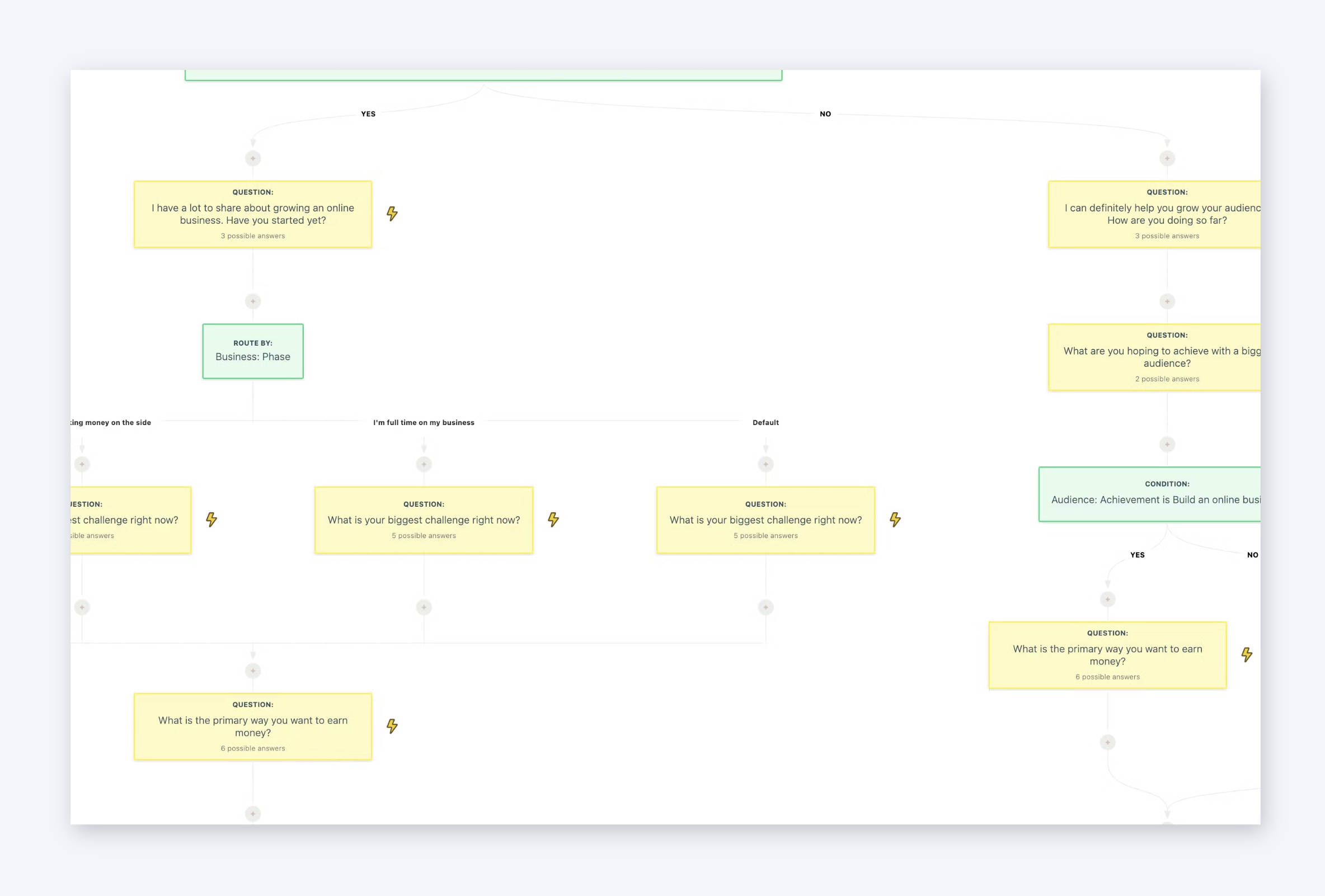Image resolution: width=1325 pixels, height=896 pixels.
Task: Open the Audience: Achievement condition node
Action: pyautogui.click(x=1150, y=494)
